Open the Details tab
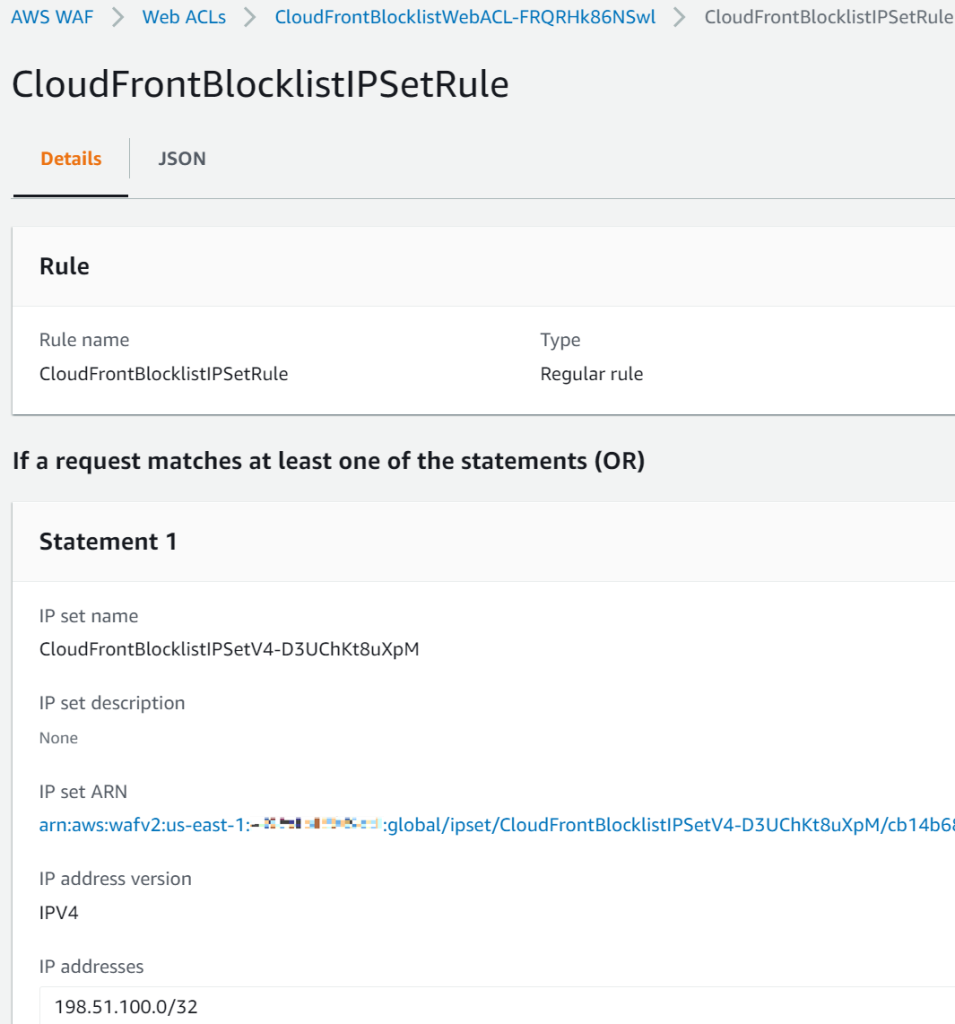955x1024 pixels. coord(69,158)
